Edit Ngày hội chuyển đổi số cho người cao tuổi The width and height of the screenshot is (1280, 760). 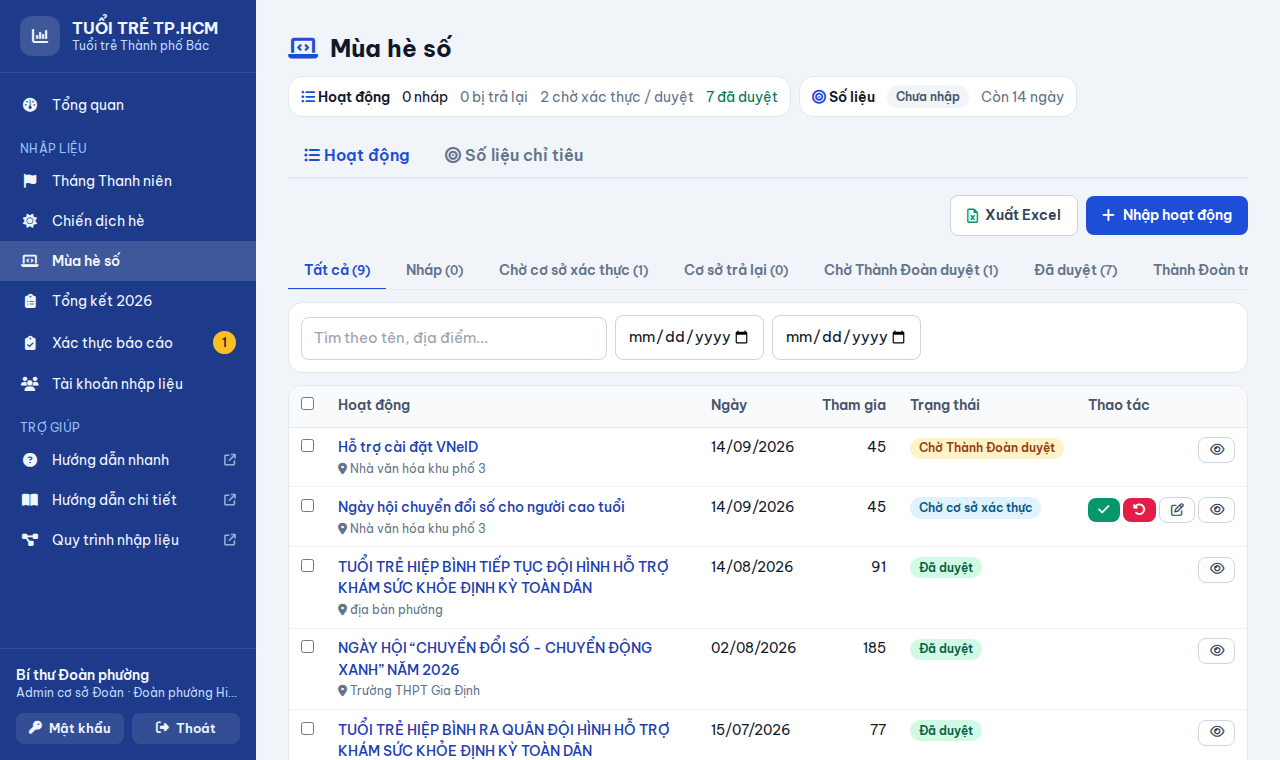(x=1177, y=510)
